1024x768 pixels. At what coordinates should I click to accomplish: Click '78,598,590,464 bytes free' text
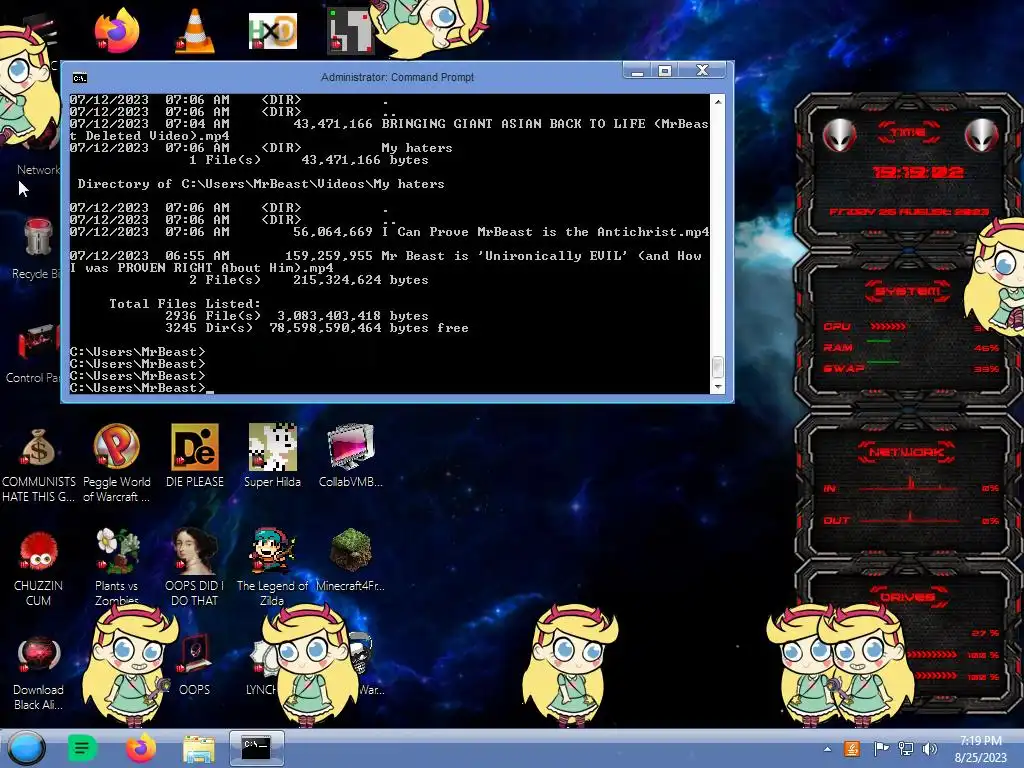click(369, 328)
